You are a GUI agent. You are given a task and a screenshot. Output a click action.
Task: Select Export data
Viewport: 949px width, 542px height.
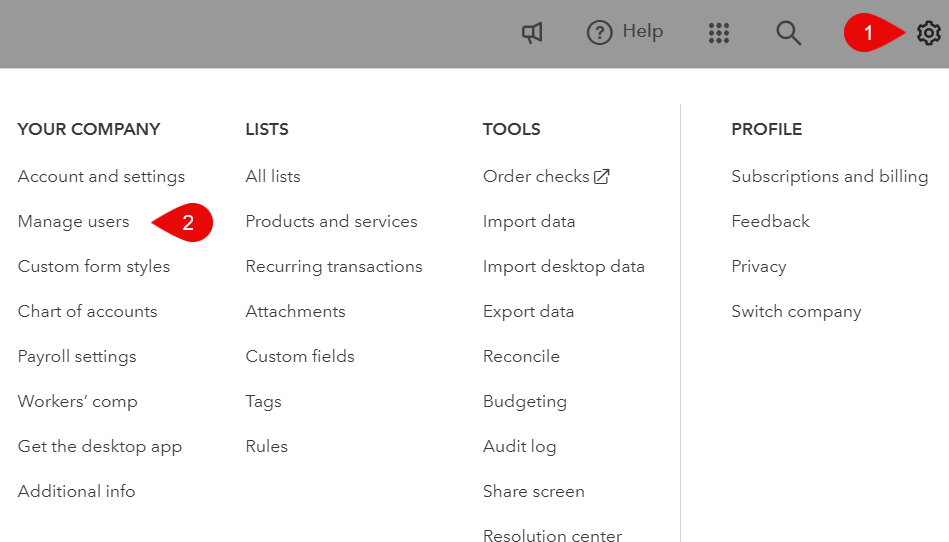[528, 312]
